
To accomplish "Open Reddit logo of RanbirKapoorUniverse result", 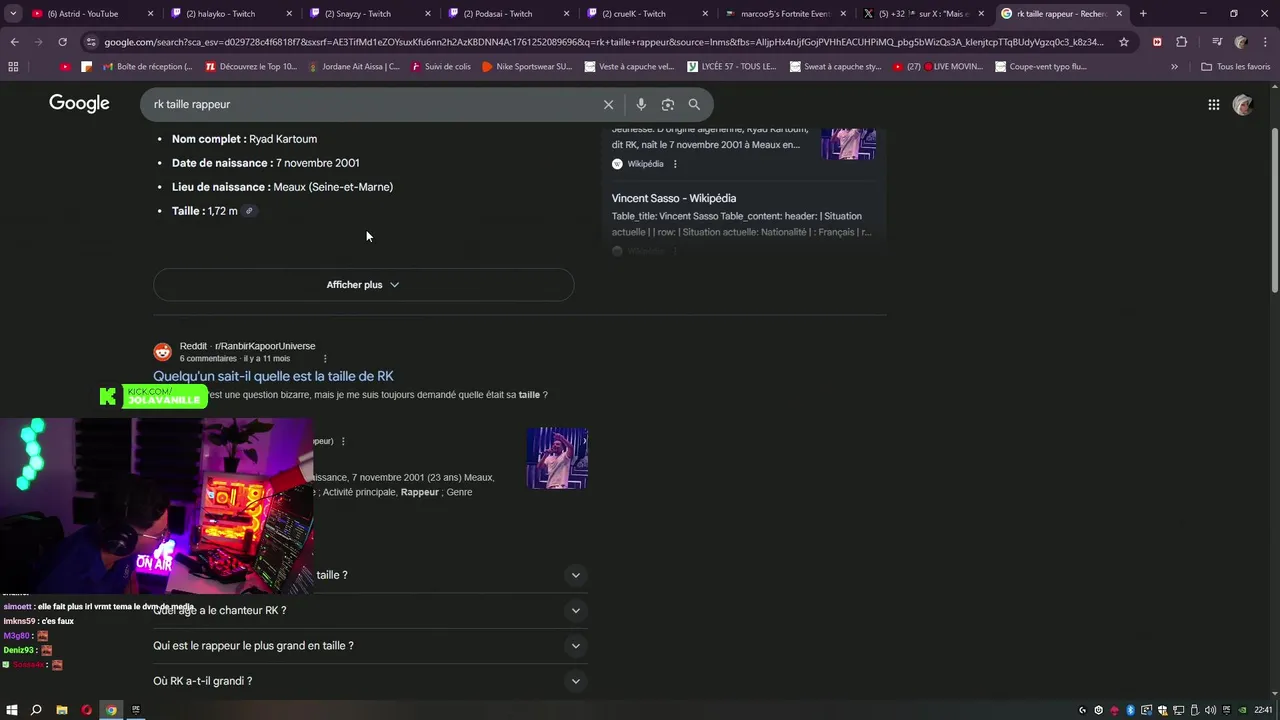I will (x=163, y=352).
